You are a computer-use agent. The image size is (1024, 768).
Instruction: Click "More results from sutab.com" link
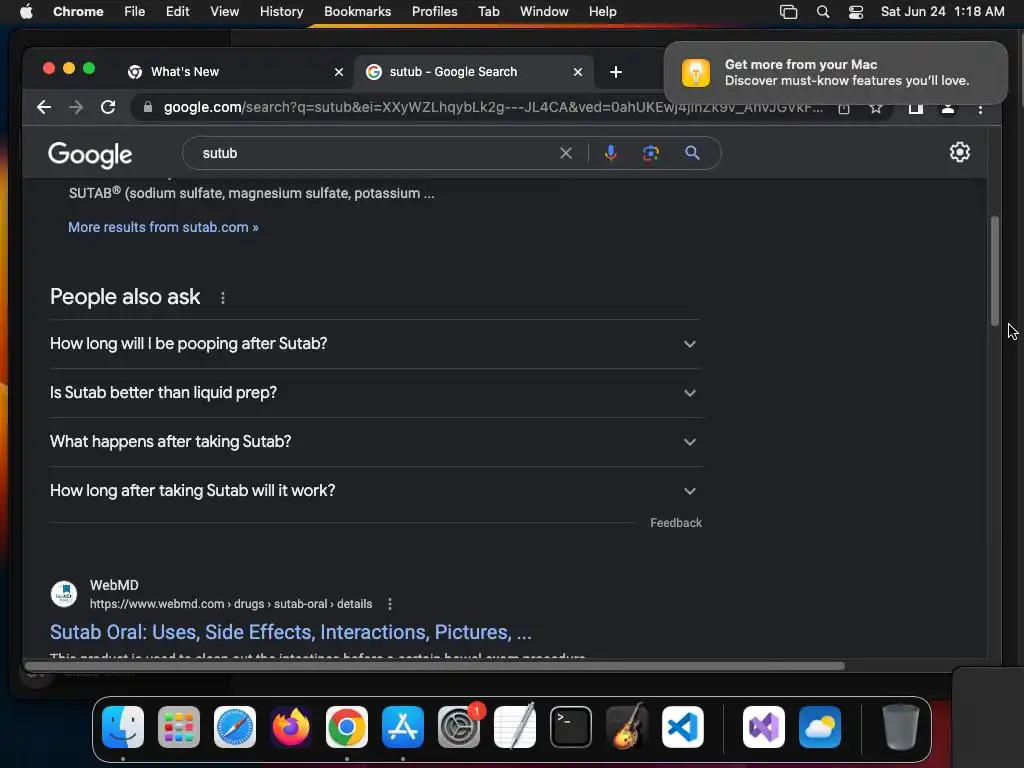point(163,227)
